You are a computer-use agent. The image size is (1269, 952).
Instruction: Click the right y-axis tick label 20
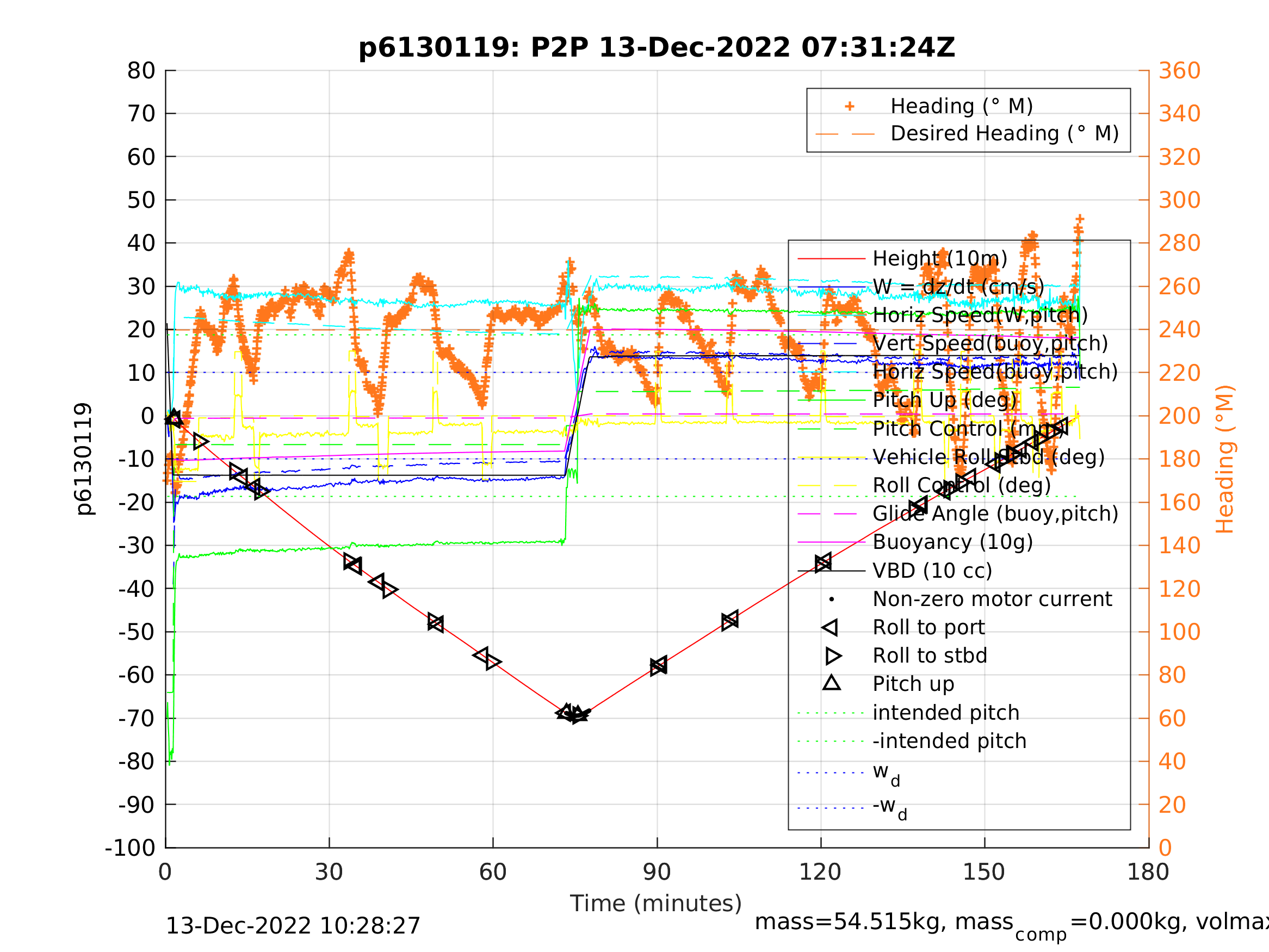click(x=1173, y=805)
